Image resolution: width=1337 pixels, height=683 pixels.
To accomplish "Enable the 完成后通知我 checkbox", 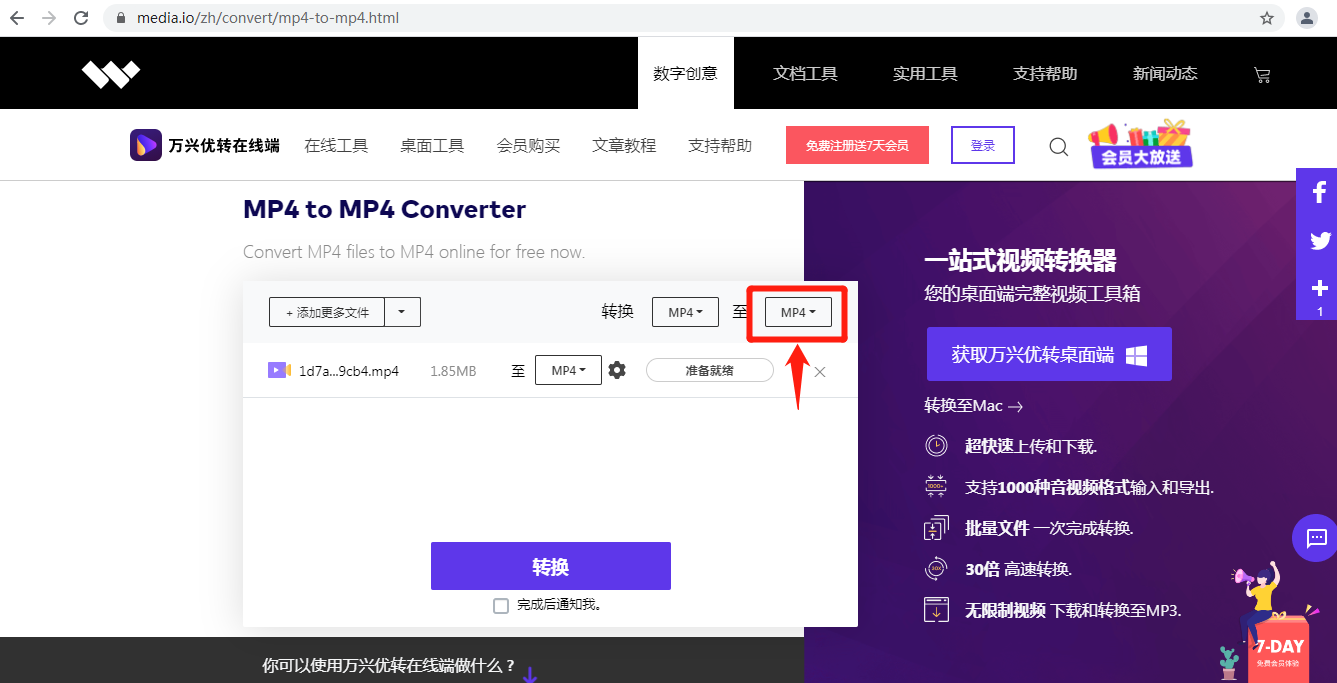I will pyautogui.click(x=500, y=605).
